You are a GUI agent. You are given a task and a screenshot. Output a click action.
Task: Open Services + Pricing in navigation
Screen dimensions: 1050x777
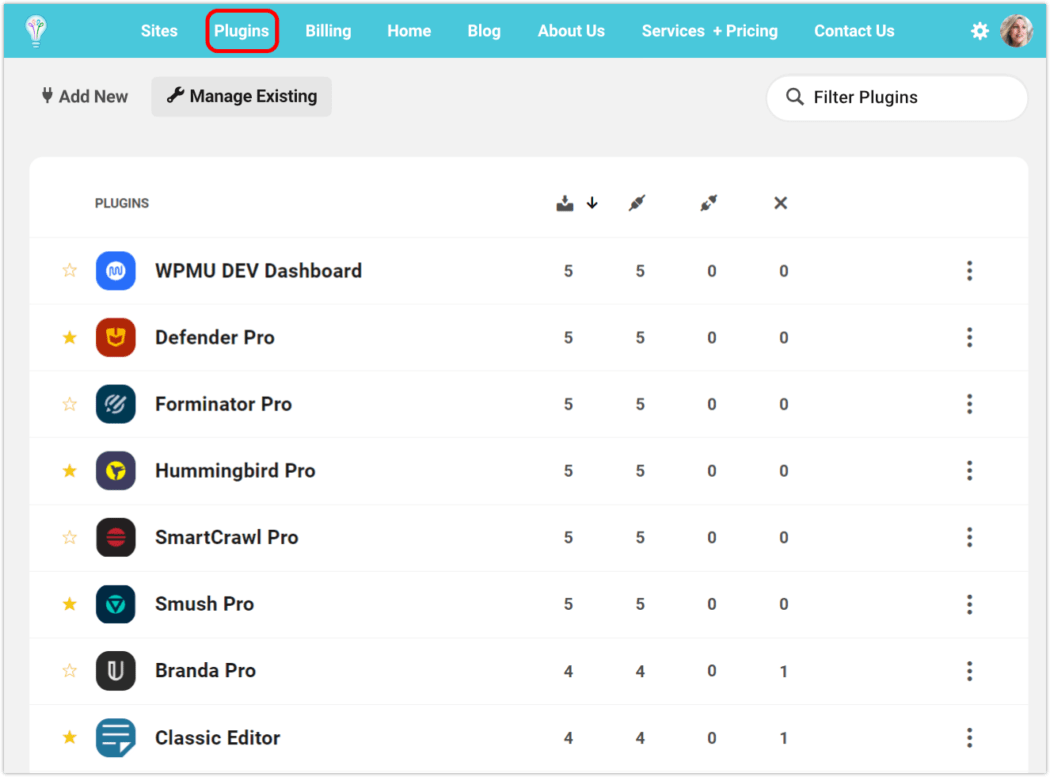[x=710, y=31]
